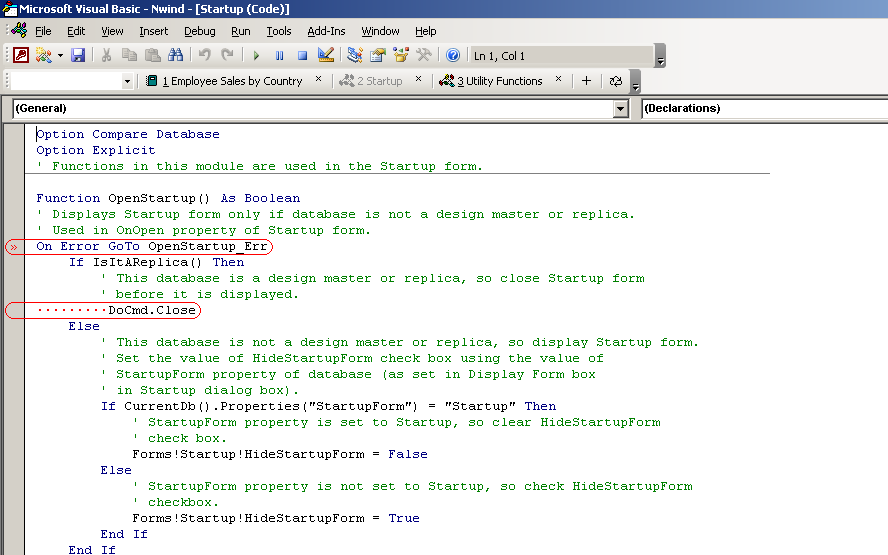
Task: Click the Function OpenStartup() As Boolean line
Action: [168, 198]
